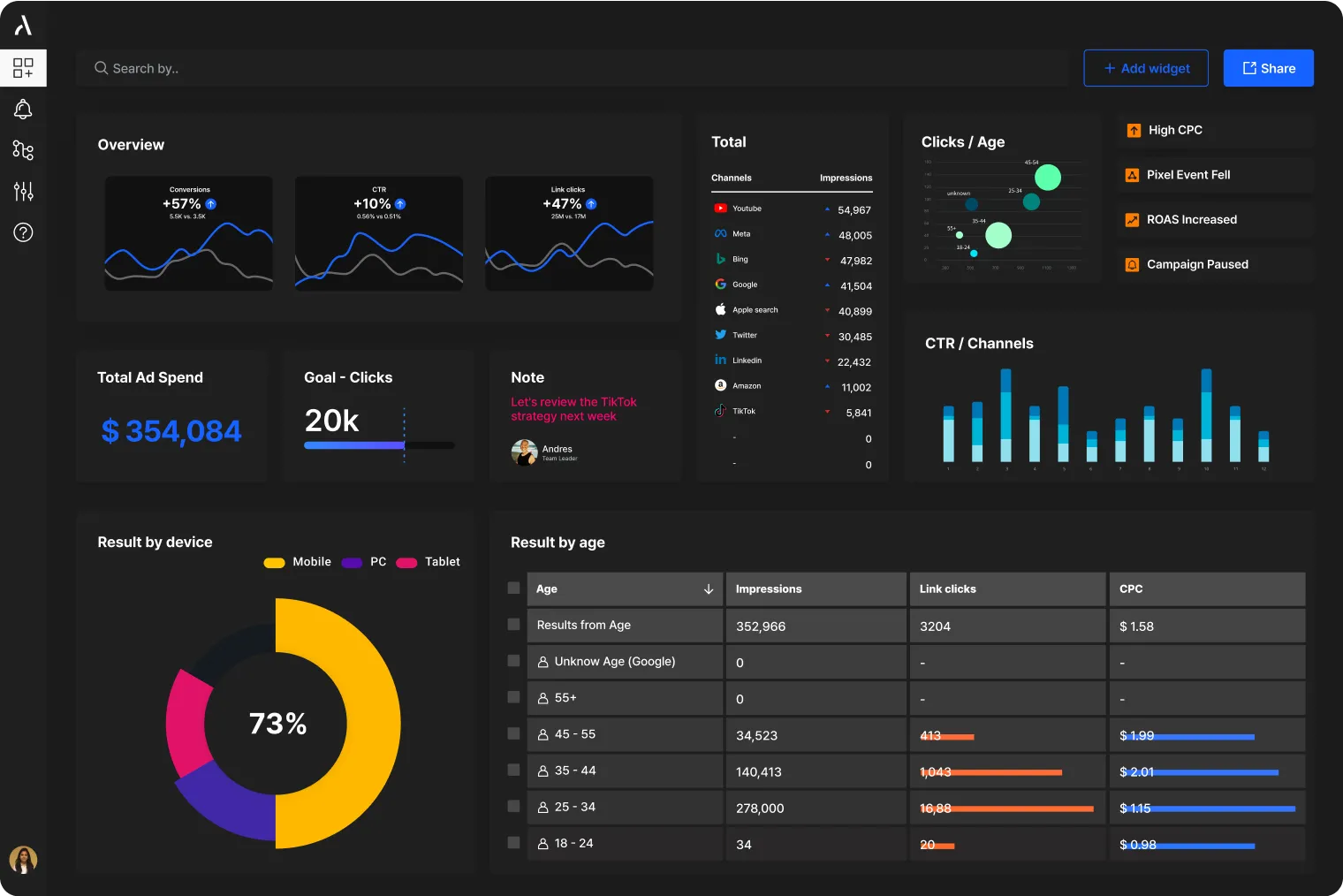Click the Goal - Clicks progress bar
The image size is (1343, 896).
(379, 445)
